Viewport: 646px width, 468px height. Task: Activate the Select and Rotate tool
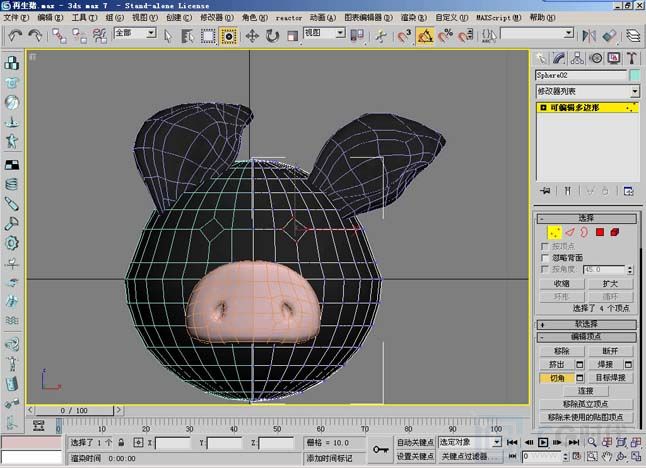pos(272,36)
